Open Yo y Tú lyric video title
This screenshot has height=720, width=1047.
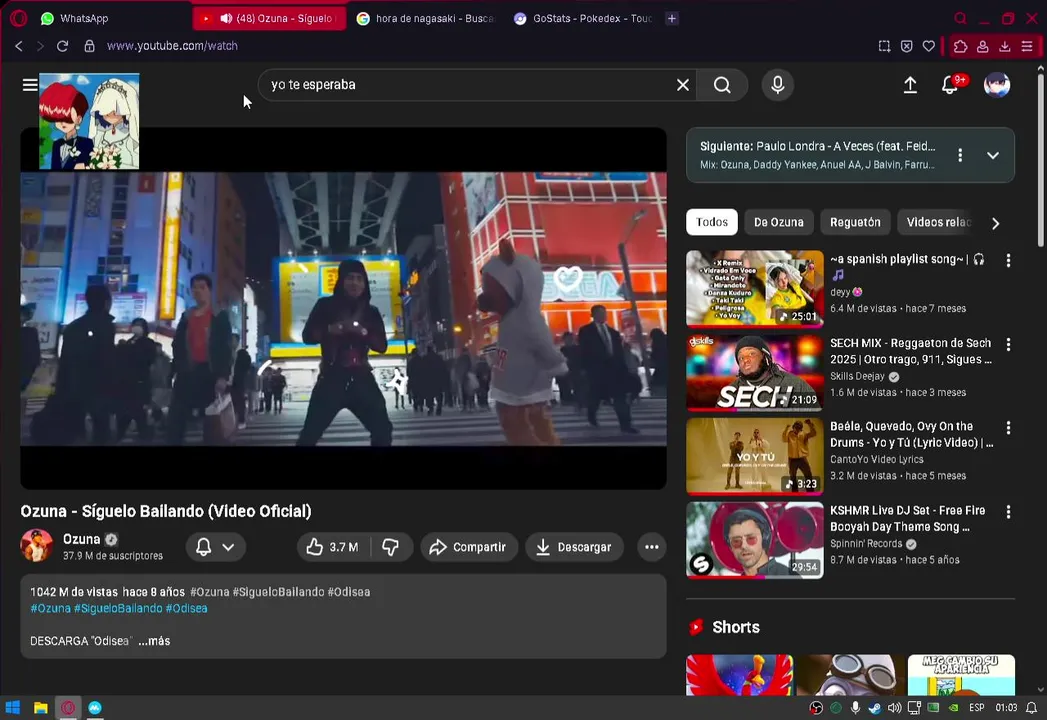[911, 434]
